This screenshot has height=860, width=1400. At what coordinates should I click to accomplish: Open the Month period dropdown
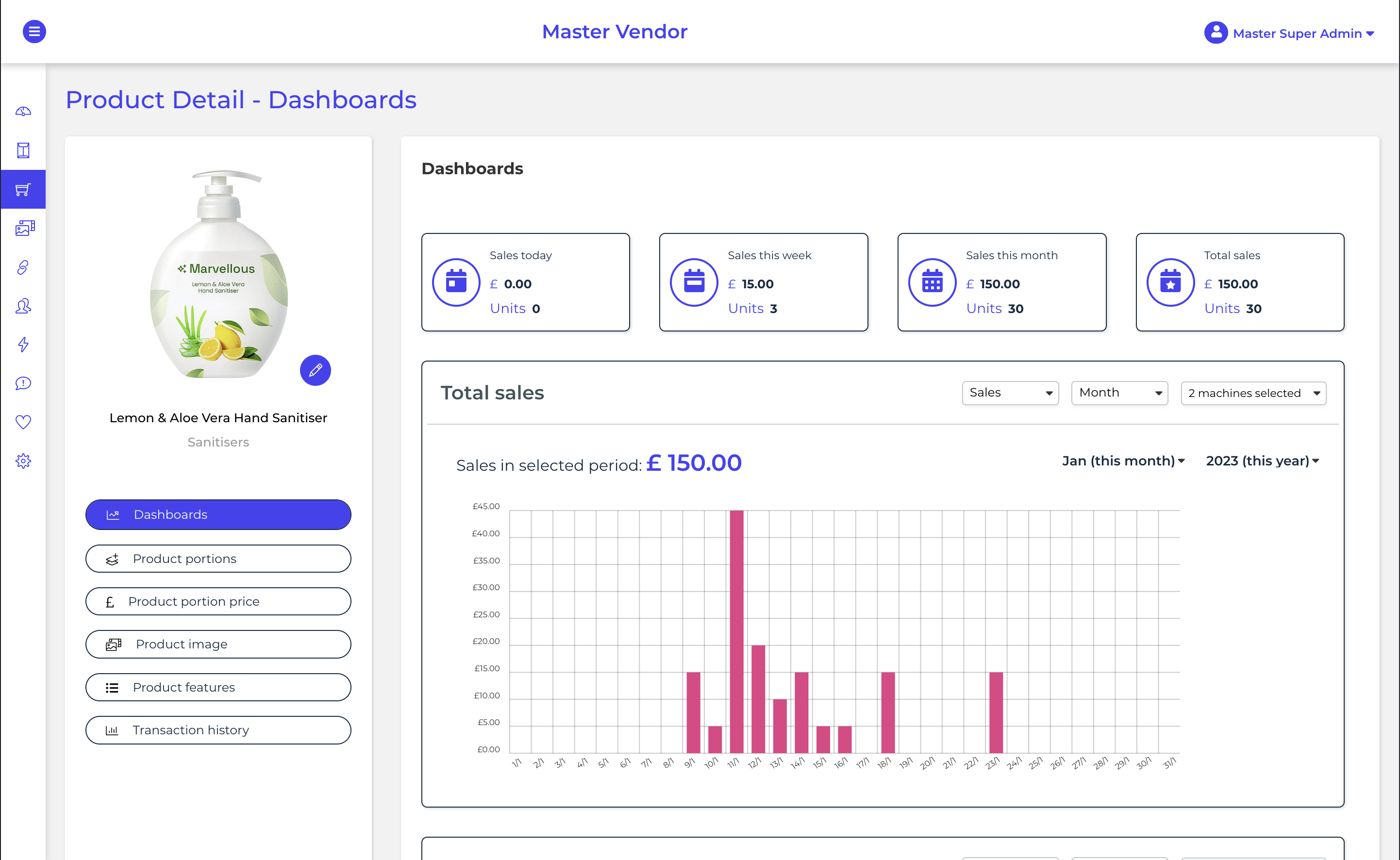pyautogui.click(x=1119, y=393)
